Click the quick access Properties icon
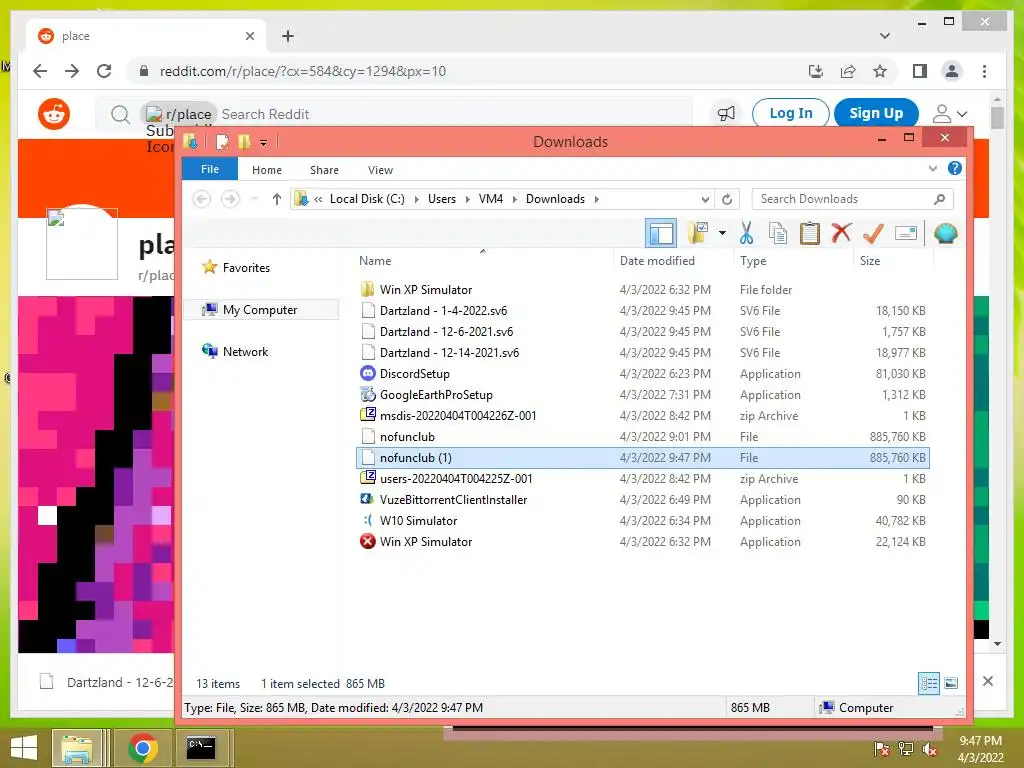The image size is (1024, 768). pos(222,141)
